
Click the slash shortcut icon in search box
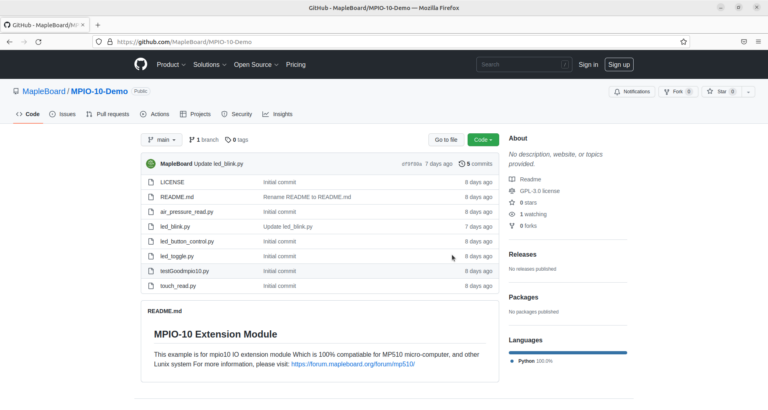coord(565,64)
